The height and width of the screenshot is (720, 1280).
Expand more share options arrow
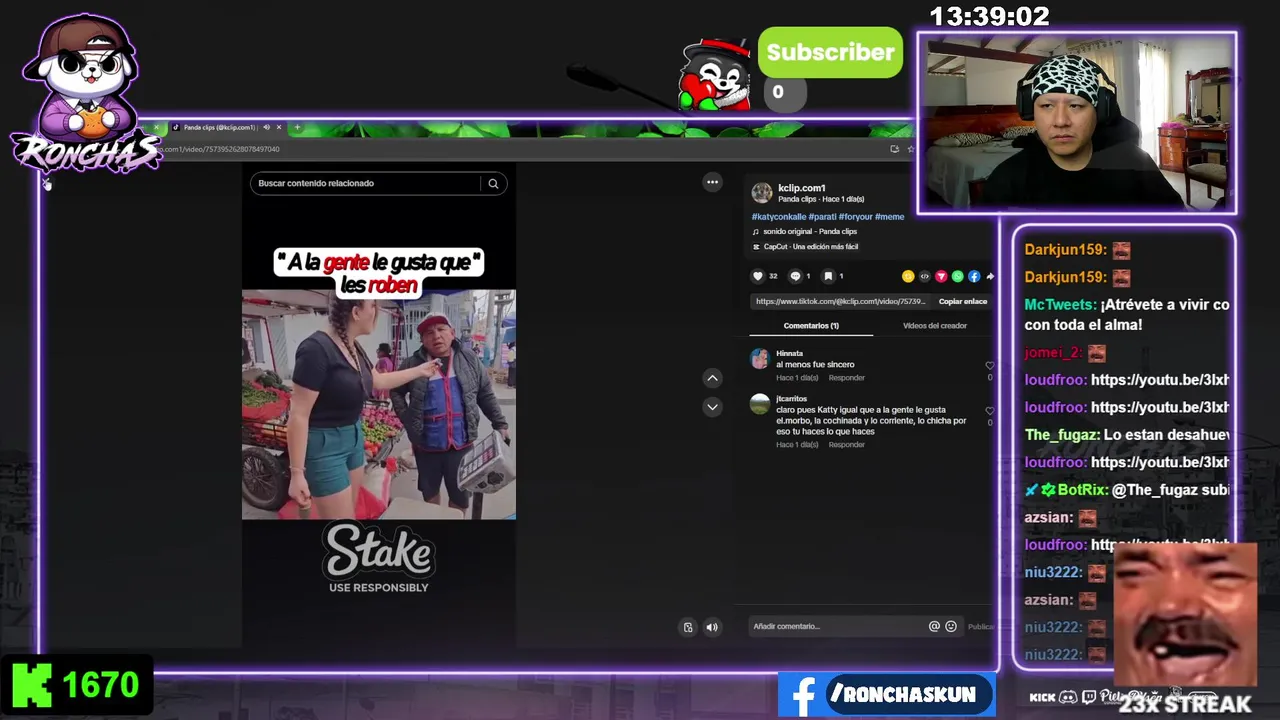point(990,276)
